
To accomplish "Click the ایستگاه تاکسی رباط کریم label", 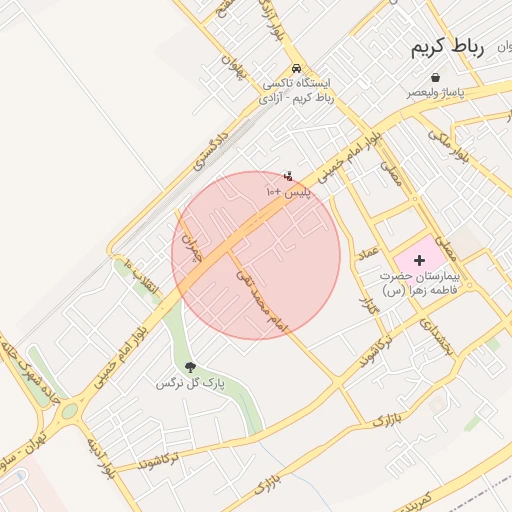I will point(296,90).
